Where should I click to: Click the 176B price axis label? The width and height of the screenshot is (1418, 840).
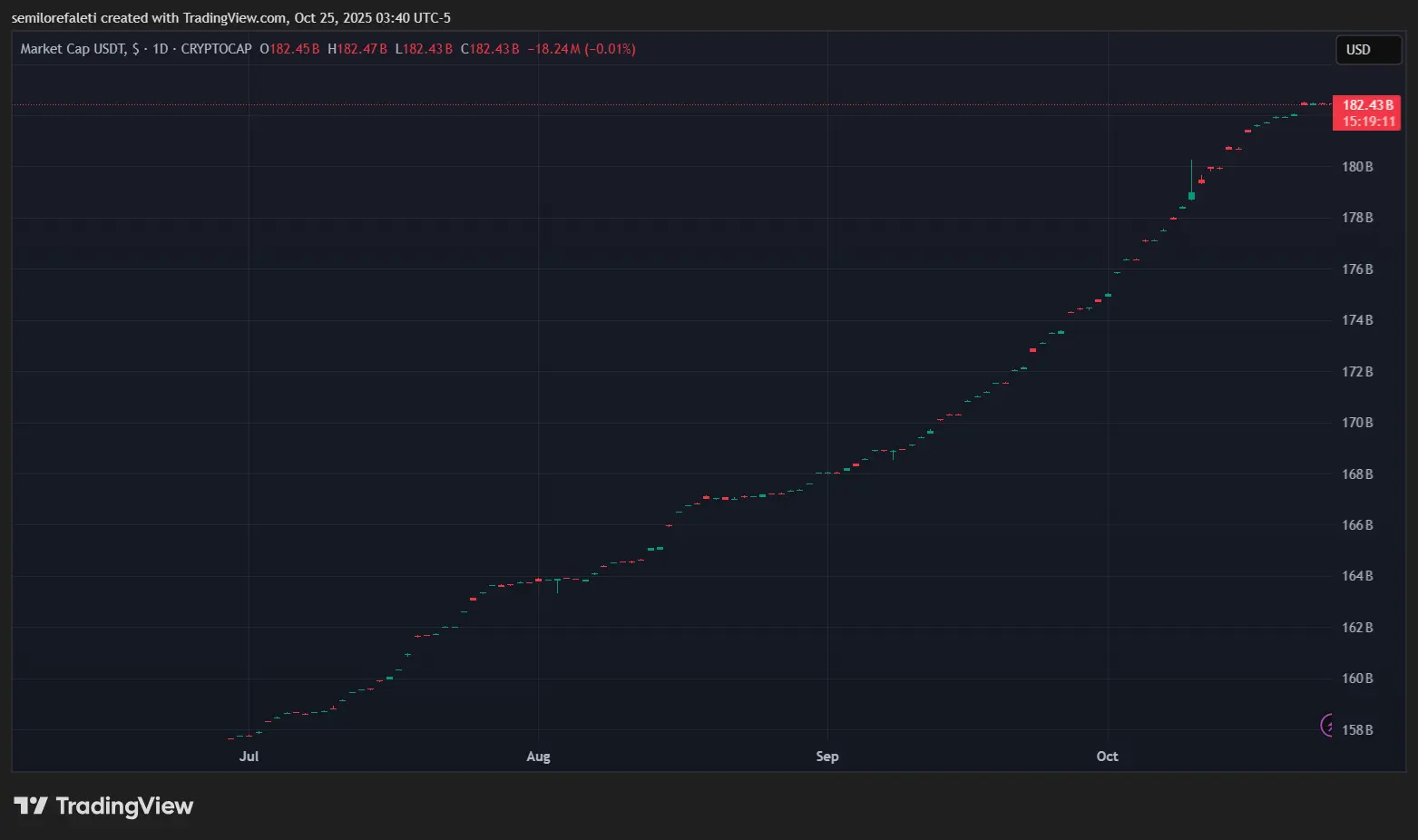1357,269
